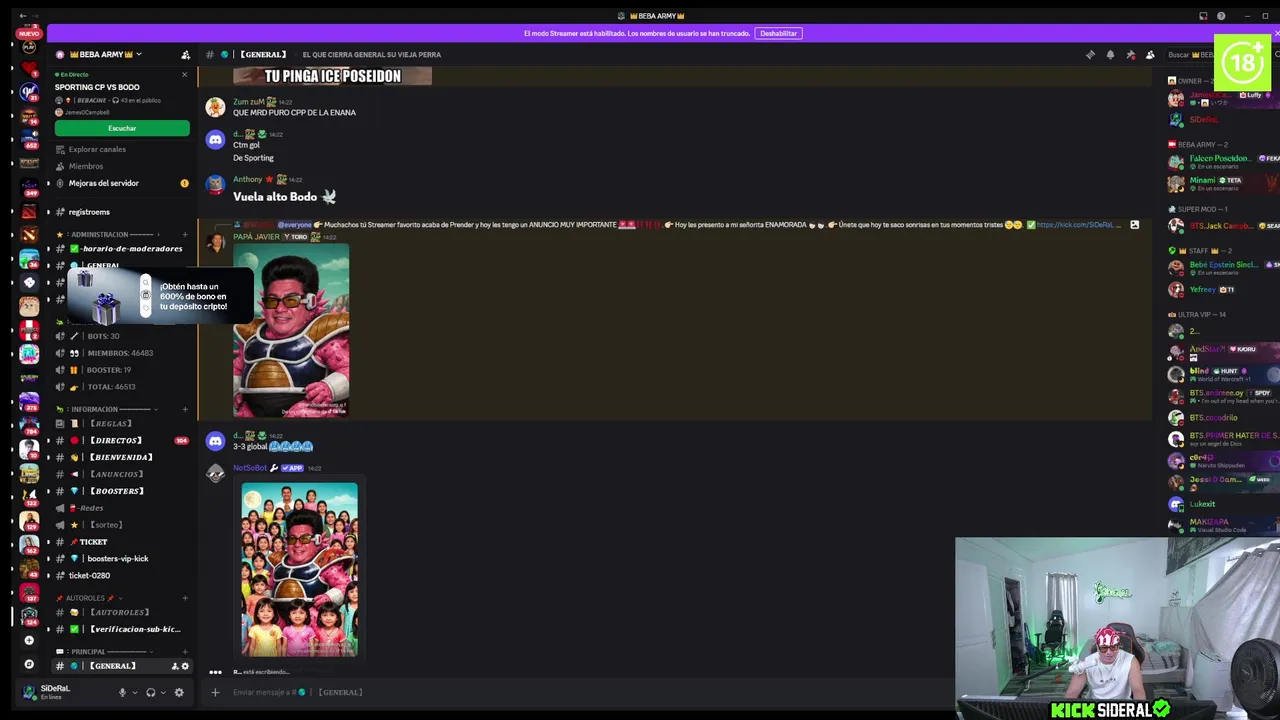Viewport: 1280px width, 720px height.
Task: Toggle the member list icon in the header
Action: coord(1150,55)
